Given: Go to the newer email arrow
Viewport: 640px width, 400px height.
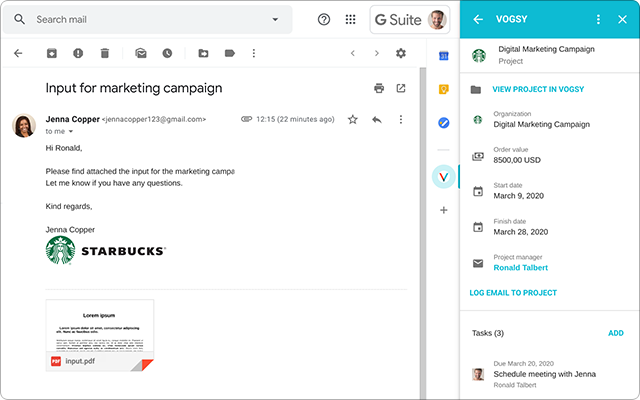Looking at the screenshot, I should point(353,53).
